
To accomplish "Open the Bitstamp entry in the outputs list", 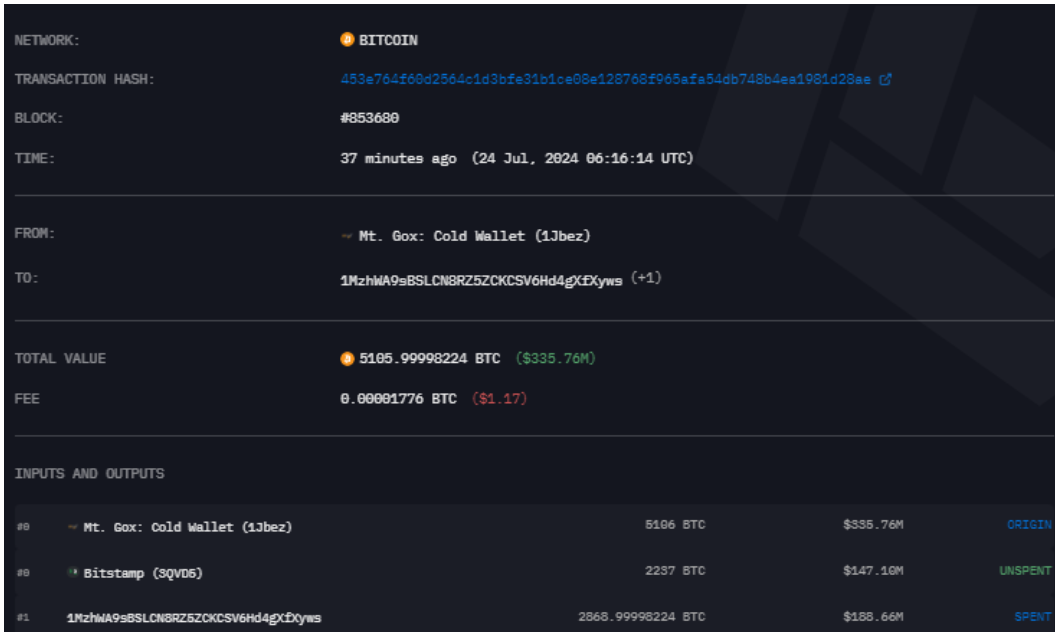I will click(x=143, y=573).
